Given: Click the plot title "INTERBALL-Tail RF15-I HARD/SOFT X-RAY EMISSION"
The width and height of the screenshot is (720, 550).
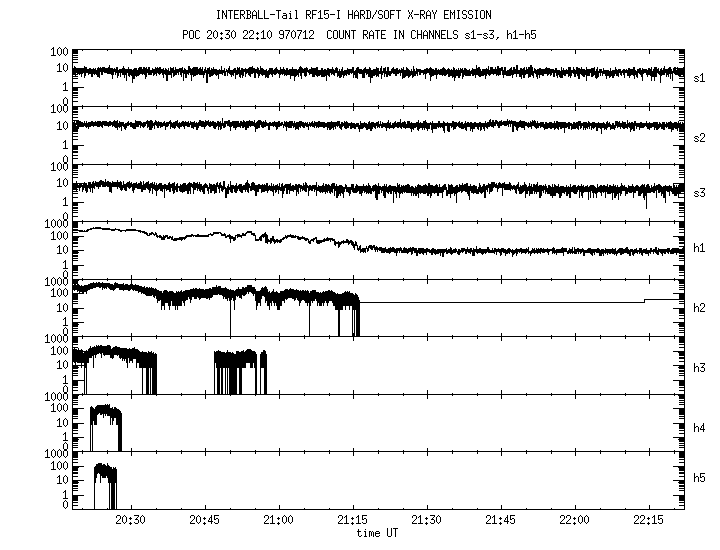Looking at the screenshot, I should click(354, 15).
